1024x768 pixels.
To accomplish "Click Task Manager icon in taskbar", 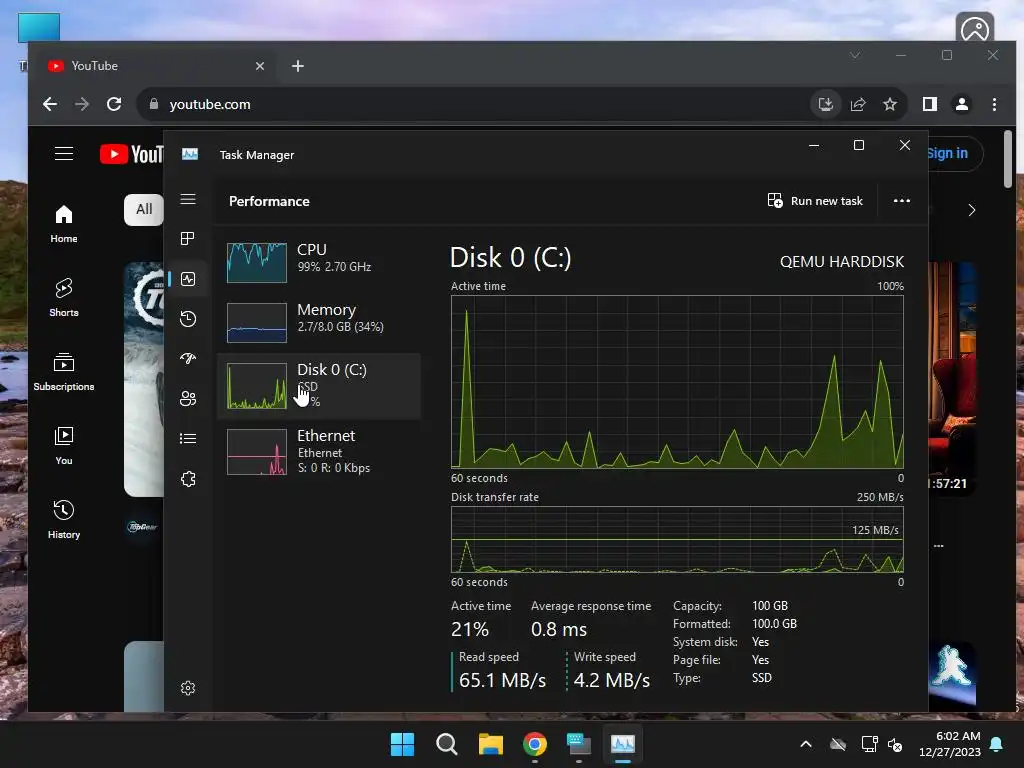I will click(x=623, y=744).
